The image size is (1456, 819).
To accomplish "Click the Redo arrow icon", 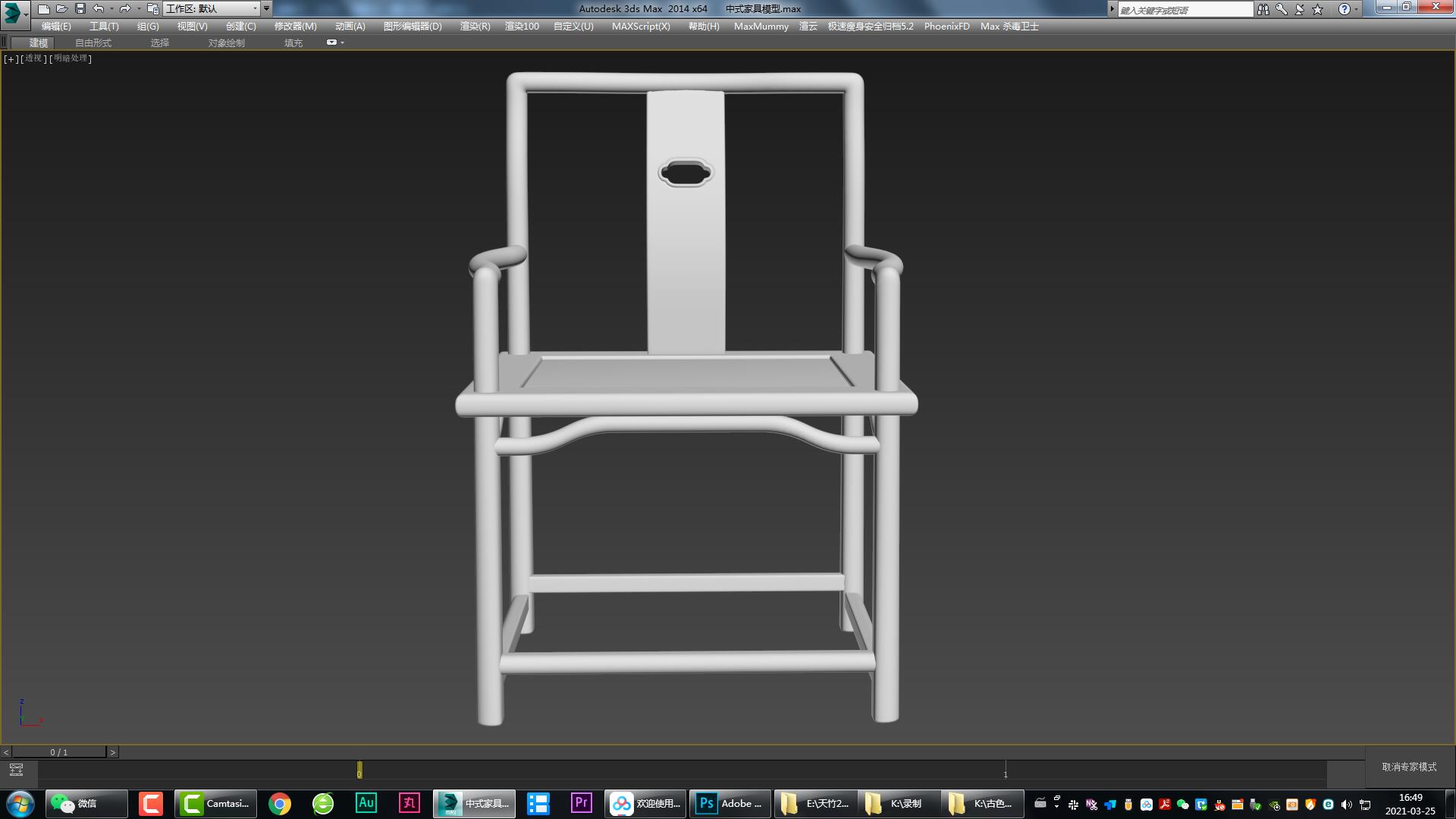I will coord(125,9).
